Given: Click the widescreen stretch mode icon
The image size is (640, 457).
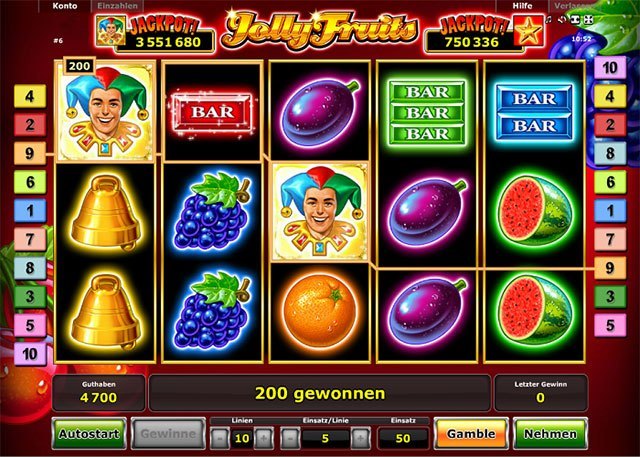Looking at the screenshot, I should 575,20.
